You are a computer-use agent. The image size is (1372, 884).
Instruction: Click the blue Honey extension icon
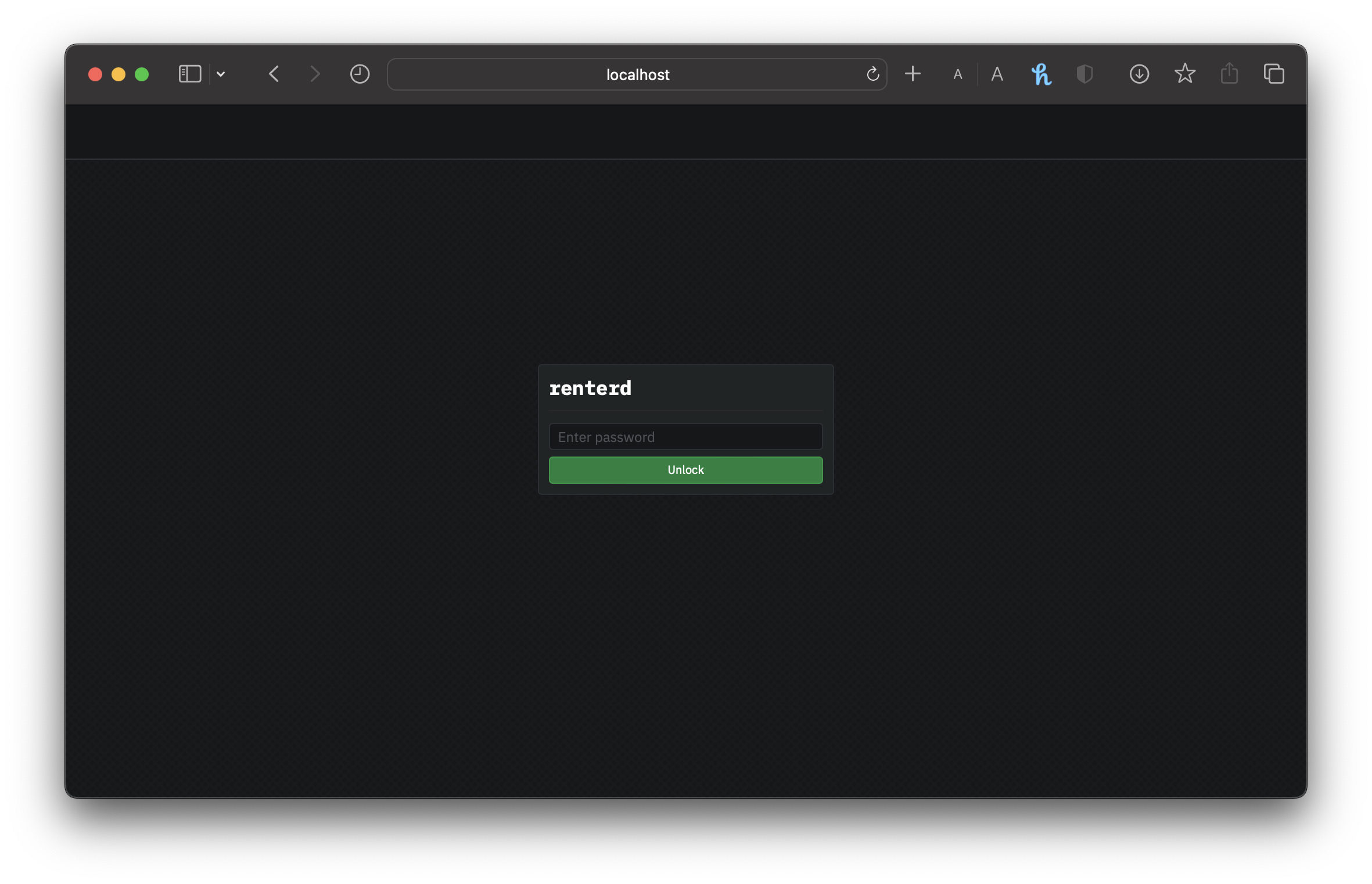coord(1041,74)
